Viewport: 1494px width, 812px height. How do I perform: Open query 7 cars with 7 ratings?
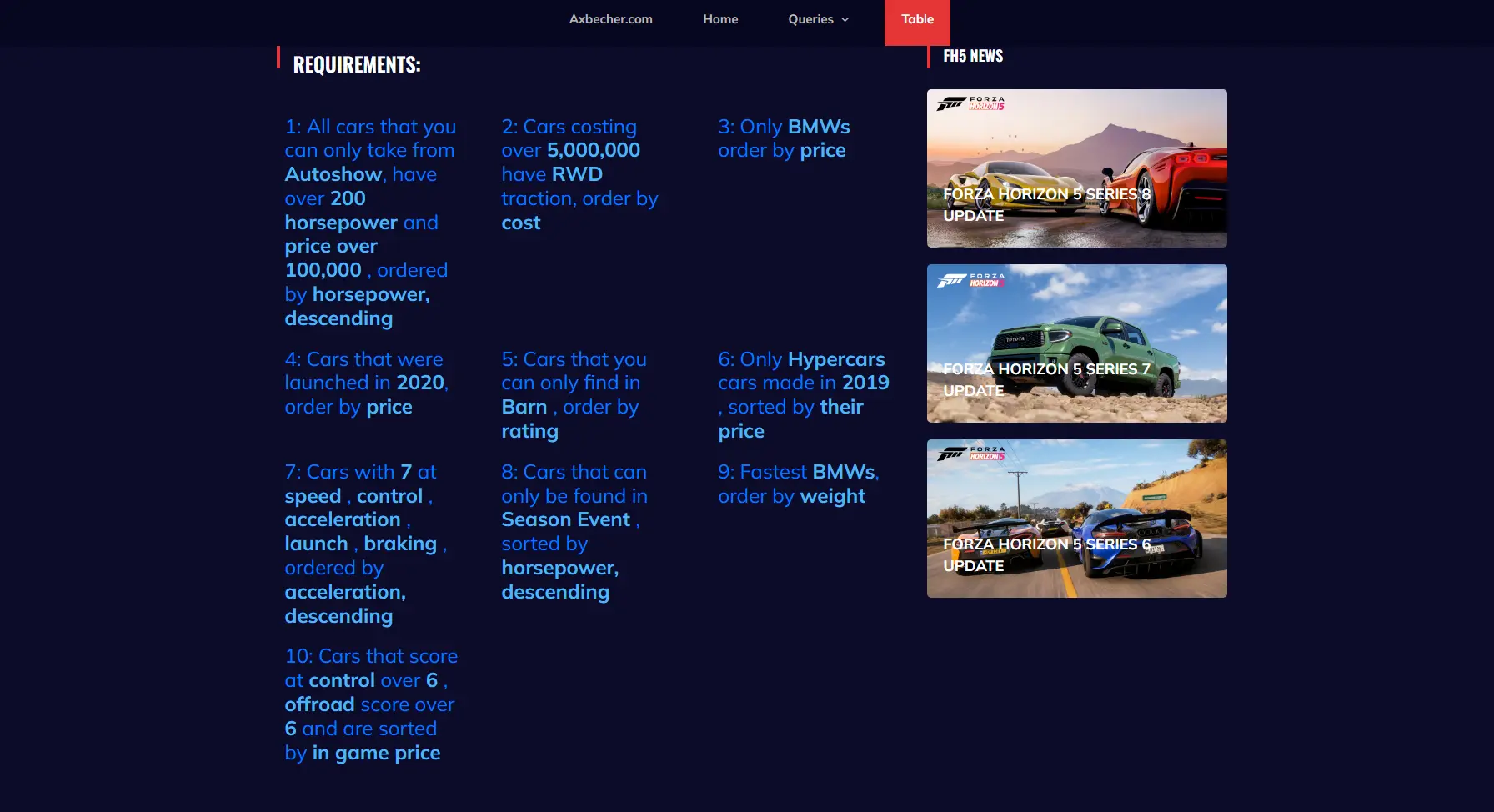coord(366,543)
